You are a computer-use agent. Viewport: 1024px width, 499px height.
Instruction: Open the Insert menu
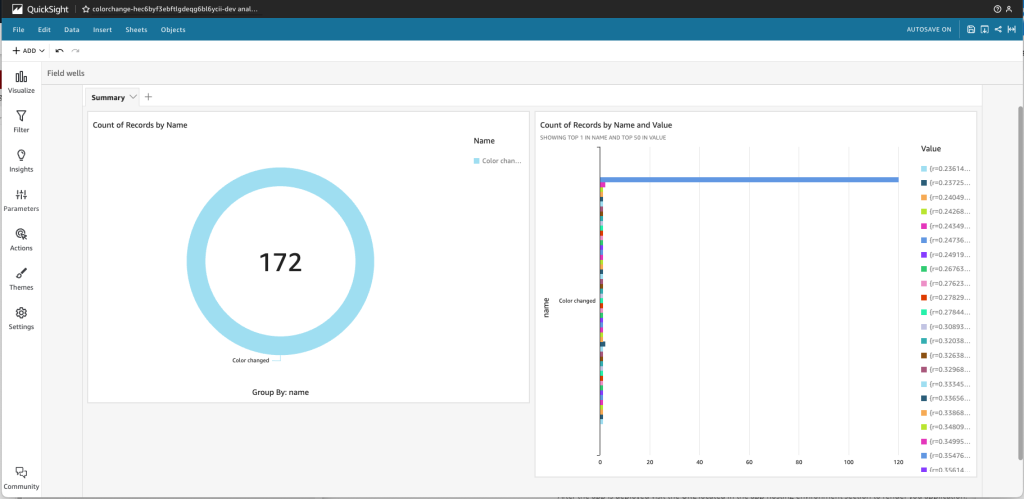pyautogui.click(x=102, y=29)
